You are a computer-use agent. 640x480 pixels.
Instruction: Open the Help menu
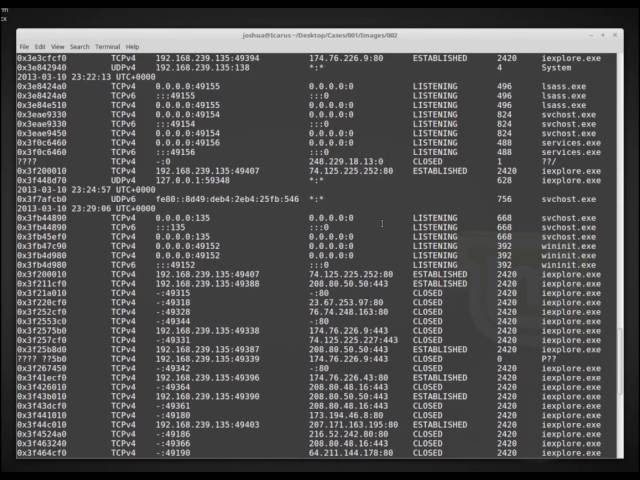click(132, 47)
